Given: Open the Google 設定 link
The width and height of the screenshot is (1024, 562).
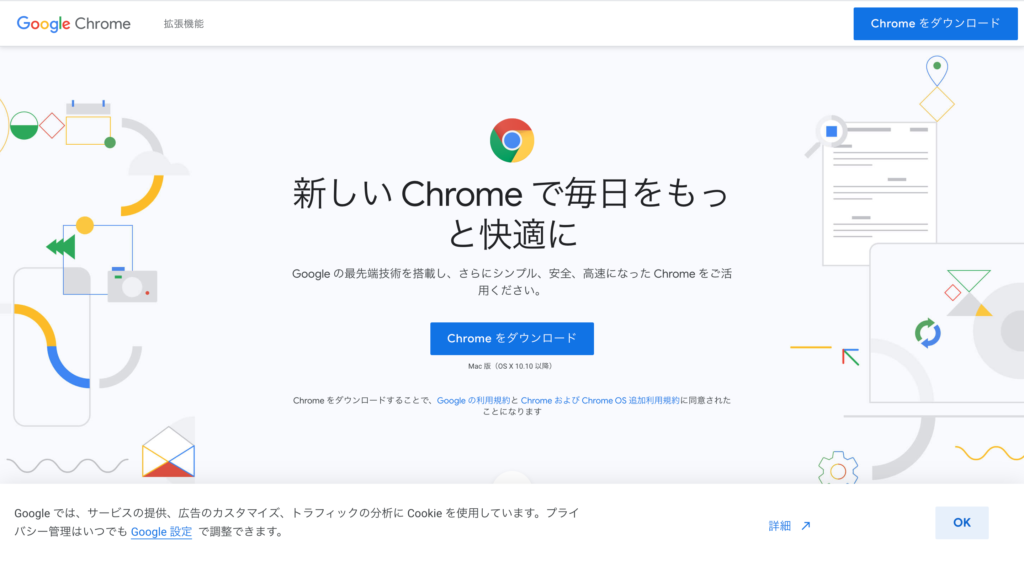Looking at the screenshot, I should (x=161, y=531).
